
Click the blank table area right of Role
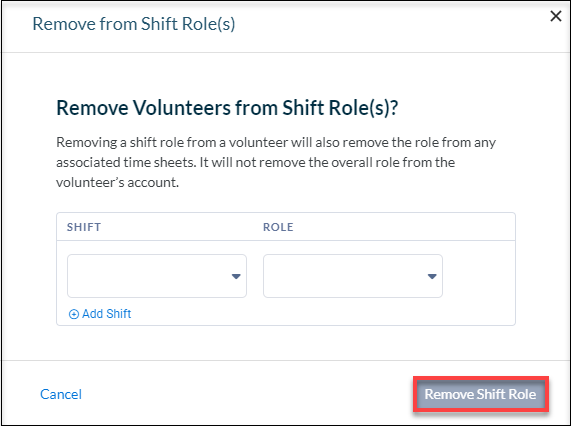point(479,276)
